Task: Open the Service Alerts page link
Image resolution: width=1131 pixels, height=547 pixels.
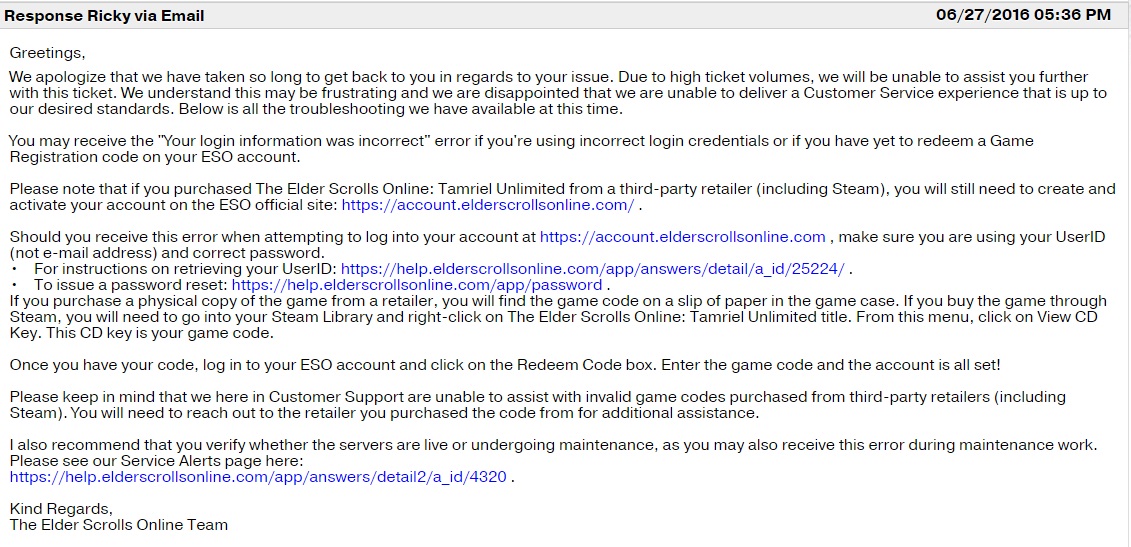Action: [x=258, y=476]
